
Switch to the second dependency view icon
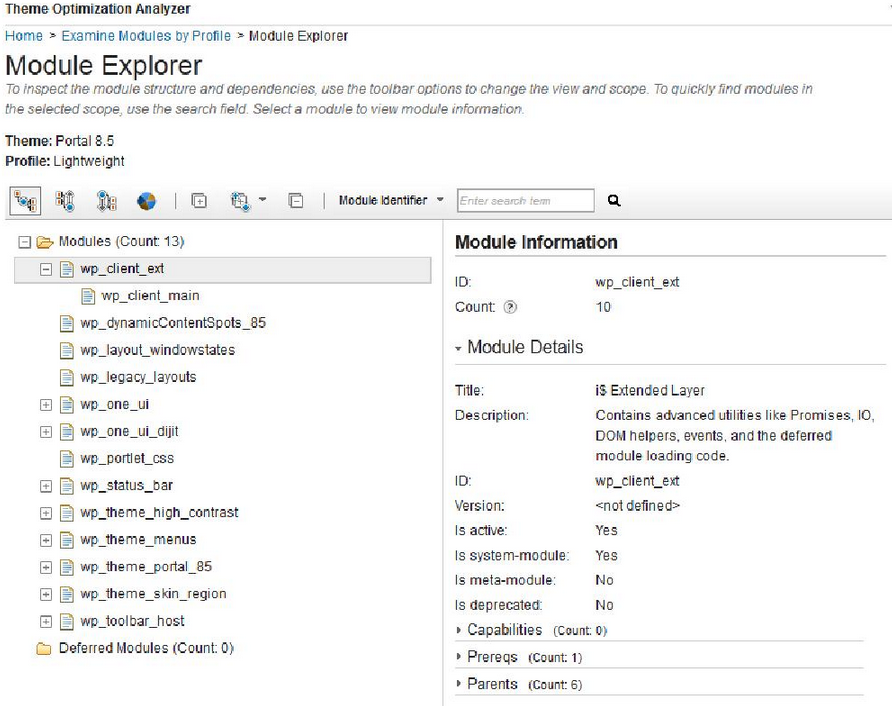[65, 201]
